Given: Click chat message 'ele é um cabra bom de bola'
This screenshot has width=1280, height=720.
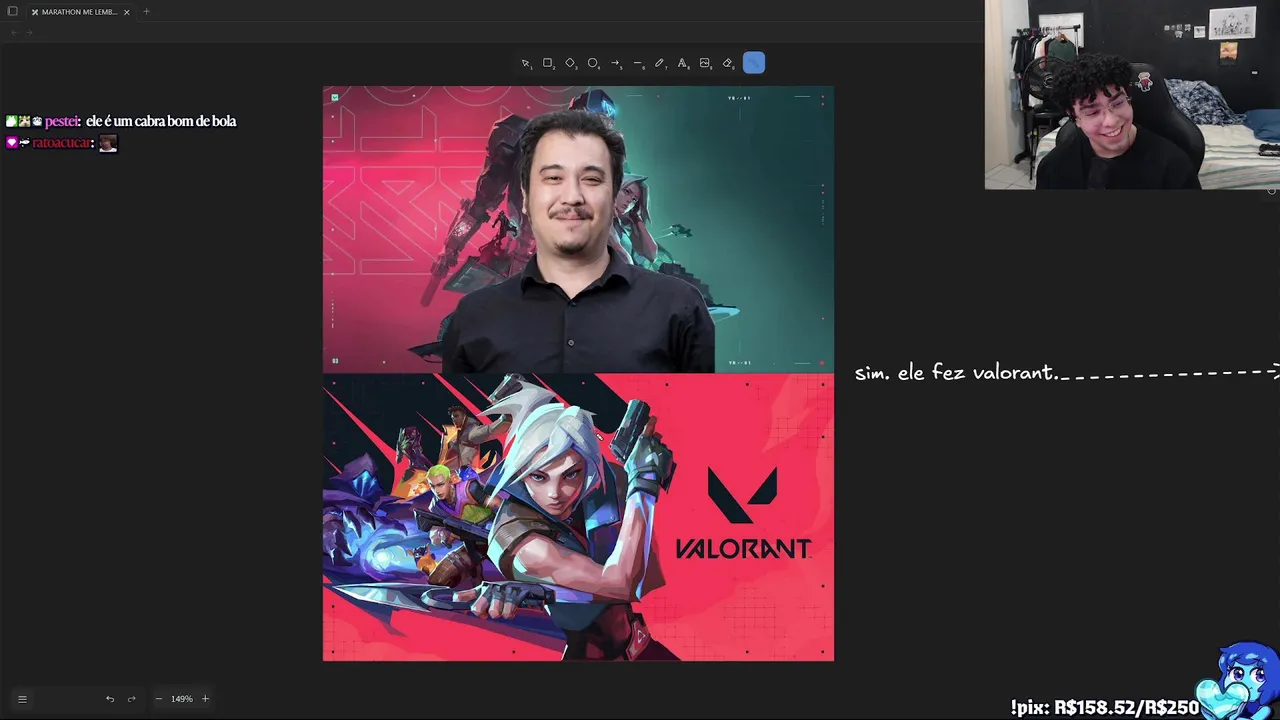Looking at the screenshot, I should click(x=161, y=121).
